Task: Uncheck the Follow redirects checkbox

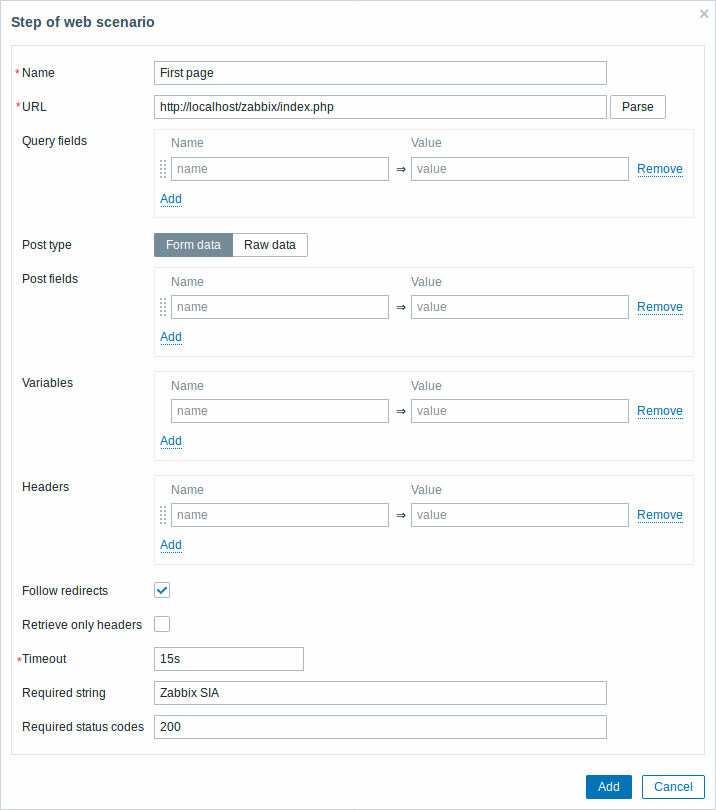Action: [x=162, y=590]
